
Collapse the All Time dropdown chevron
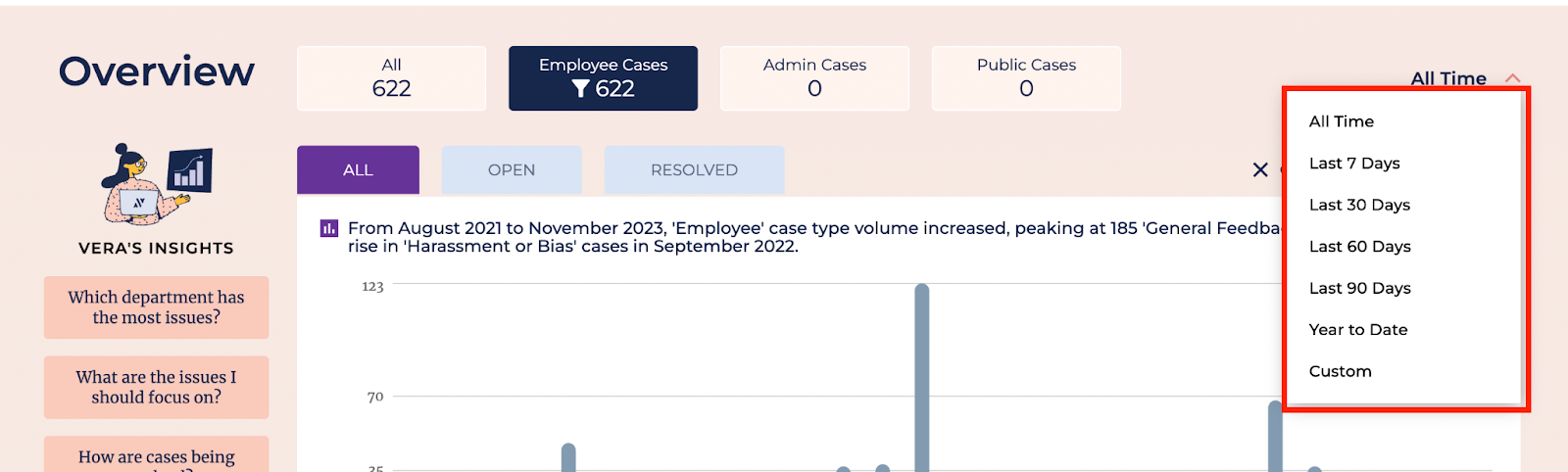click(x=1512, y=78)
